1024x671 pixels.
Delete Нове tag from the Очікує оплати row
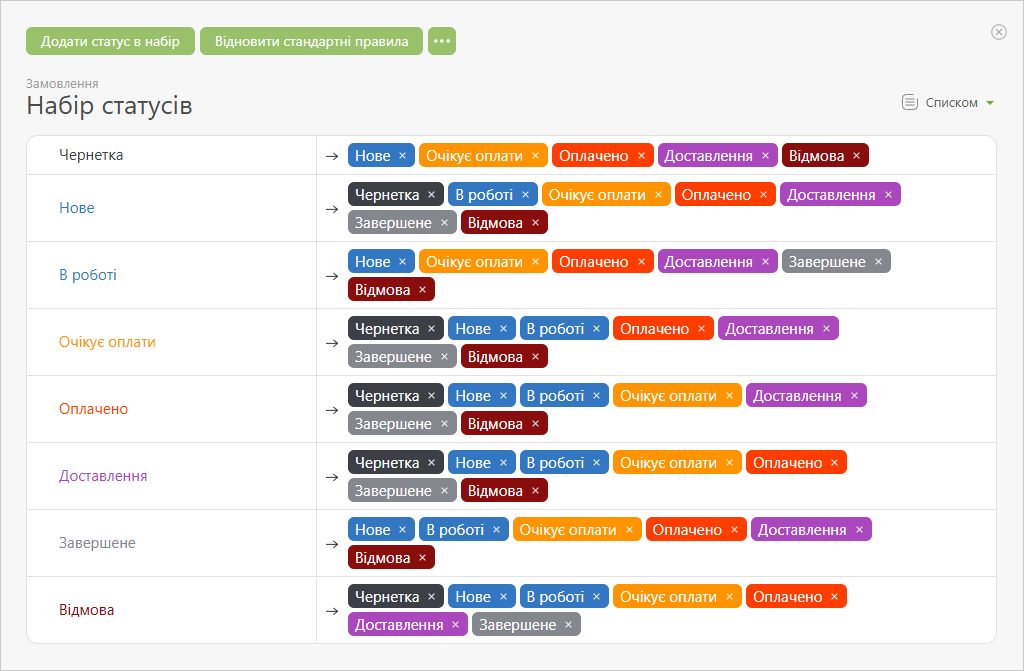(504, 329)
